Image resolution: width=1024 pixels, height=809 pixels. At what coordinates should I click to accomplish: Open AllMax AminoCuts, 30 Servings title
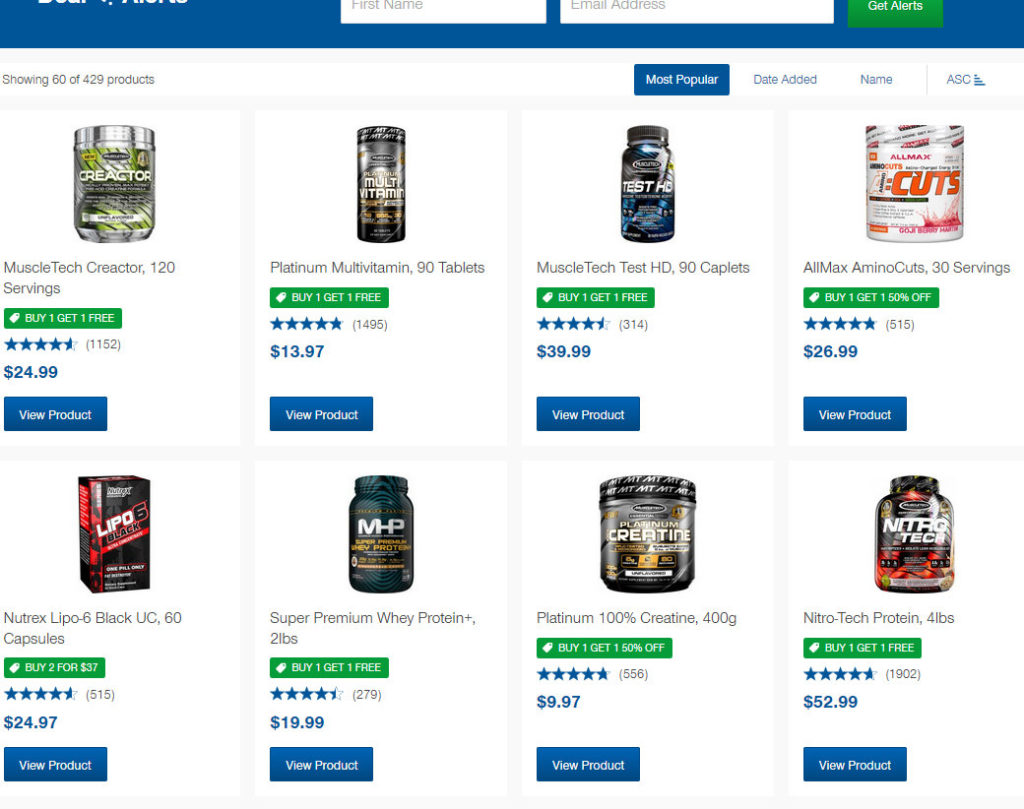click(x=906, y=268)
